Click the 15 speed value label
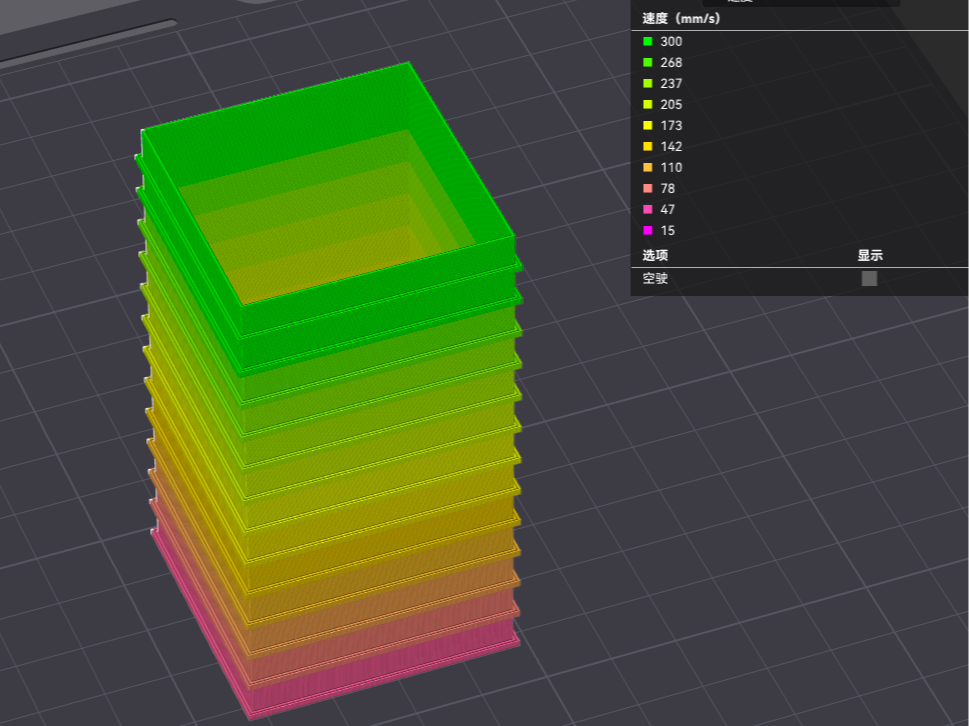 coord(667,230)
